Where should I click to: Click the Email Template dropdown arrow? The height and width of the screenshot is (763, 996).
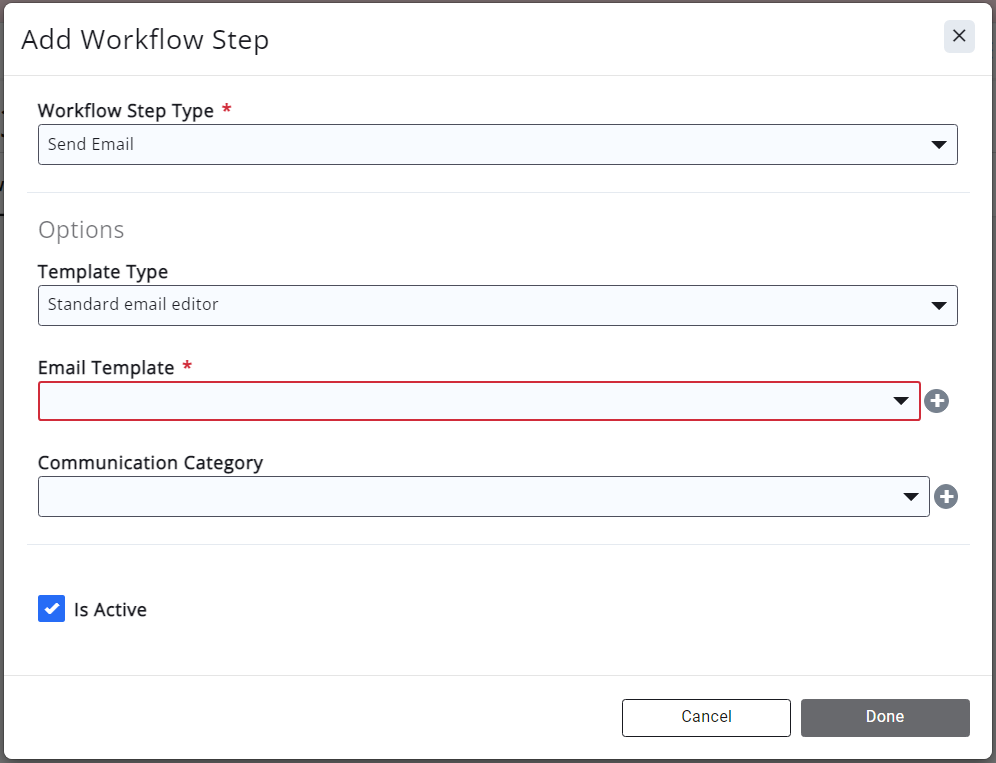point(901,401)
